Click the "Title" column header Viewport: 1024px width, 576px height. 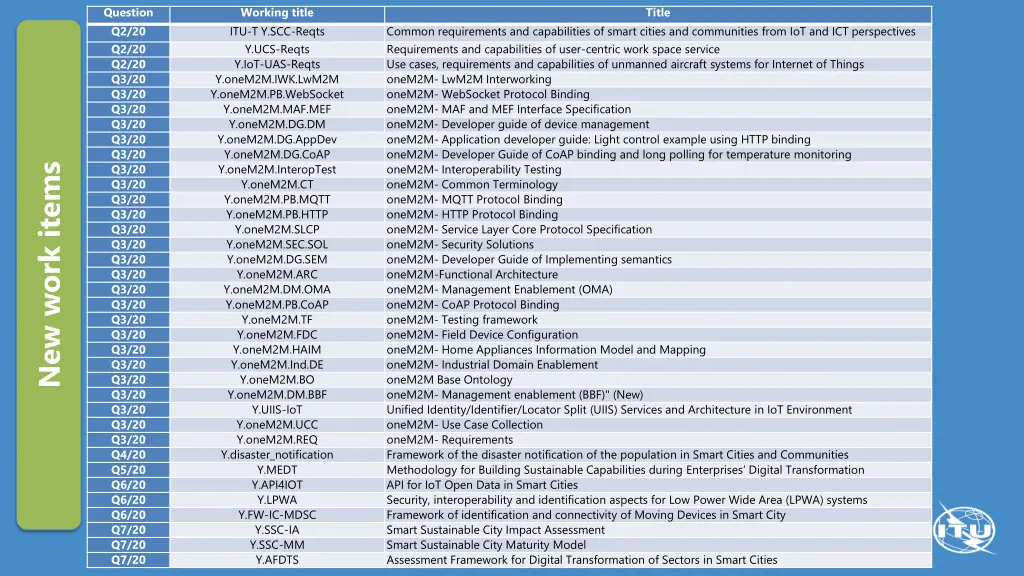[658, 13]
